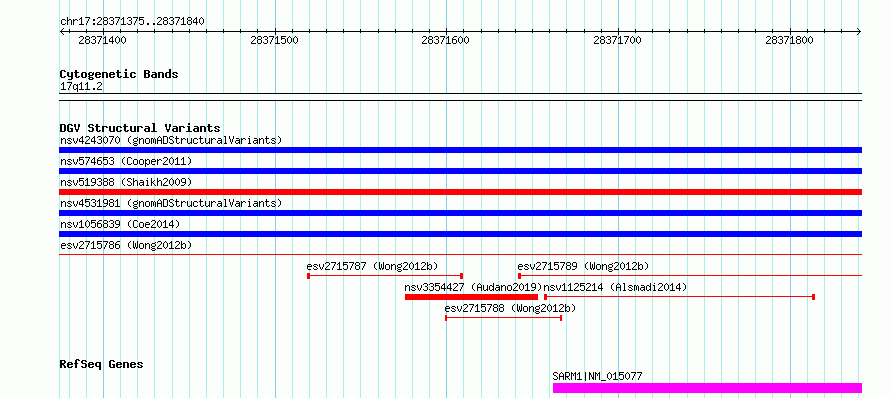Select esv2715786 (Wong2012b) label
890x398 pixels.
point(126,245)
